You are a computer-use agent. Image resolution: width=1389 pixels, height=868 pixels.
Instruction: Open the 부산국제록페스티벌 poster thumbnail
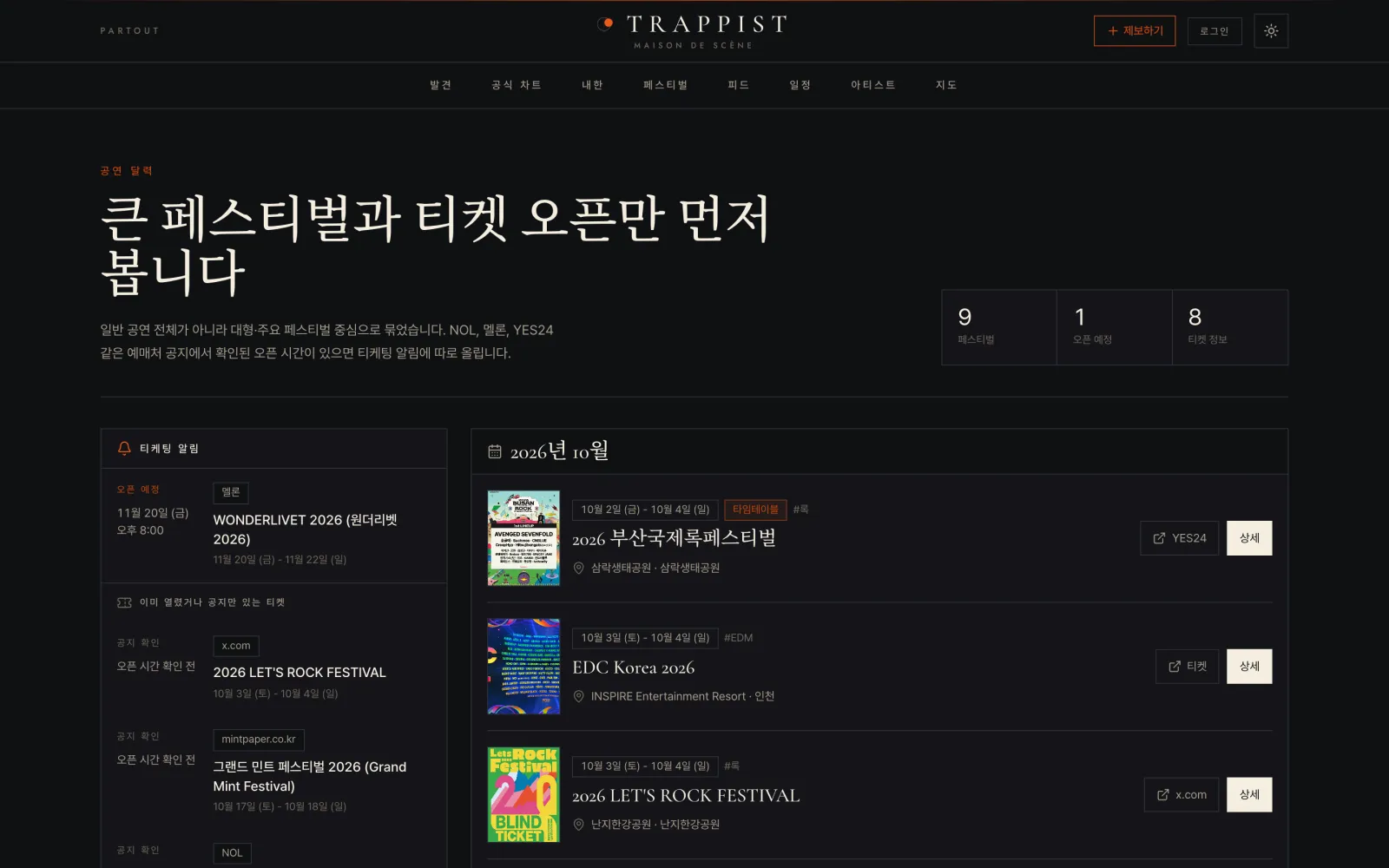(x=523, y=538)
